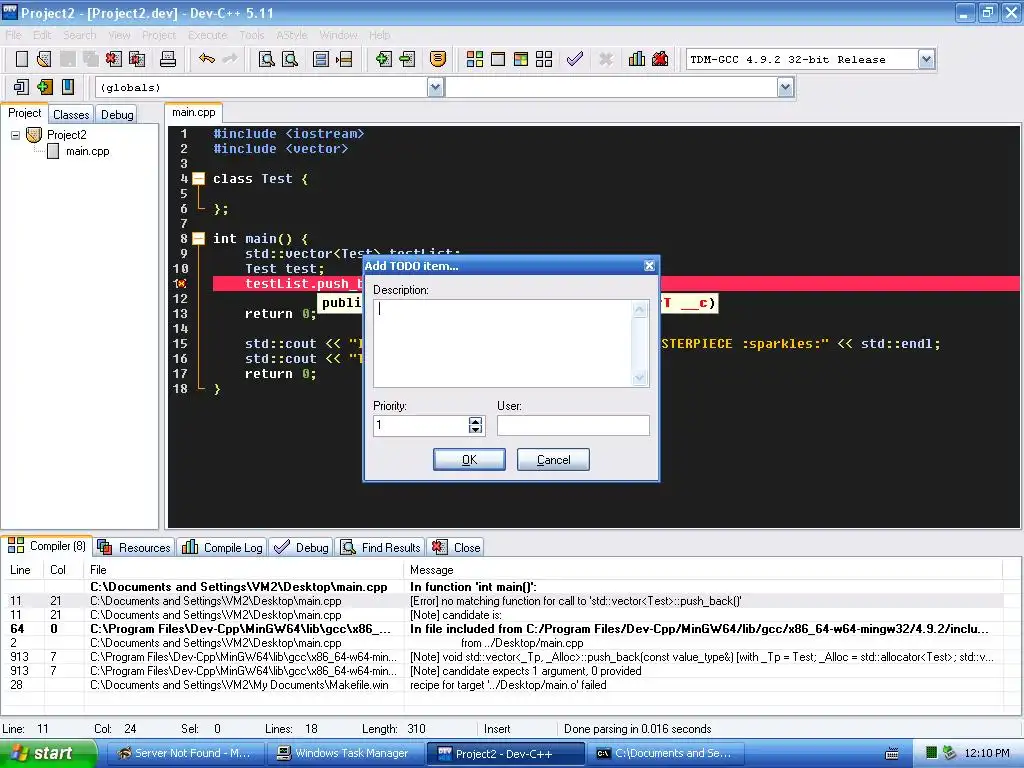Open the File menu
1024x768 pixels.
pyautogui.click(x=13, y=35)
